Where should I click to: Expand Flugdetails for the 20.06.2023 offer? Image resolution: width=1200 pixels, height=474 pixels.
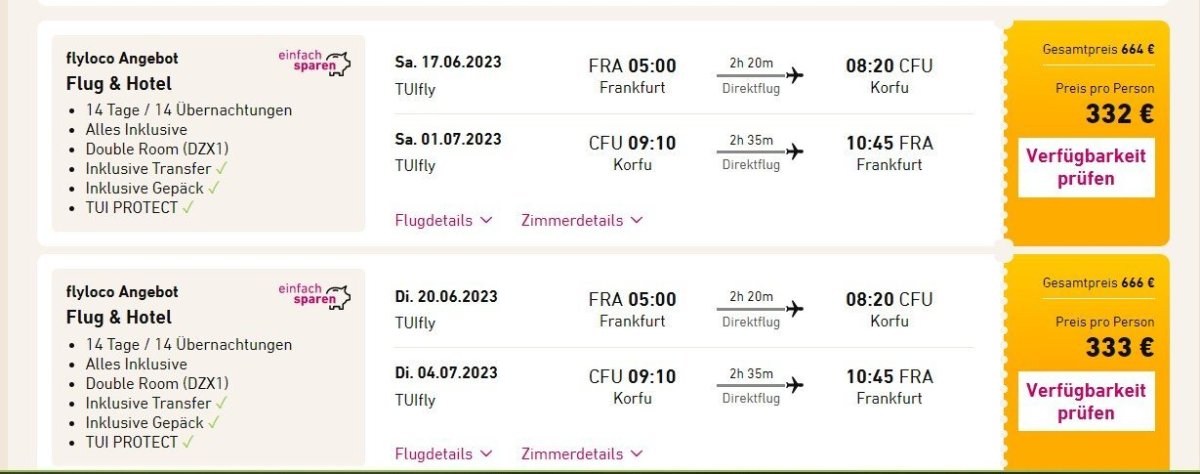click(443, 454)
